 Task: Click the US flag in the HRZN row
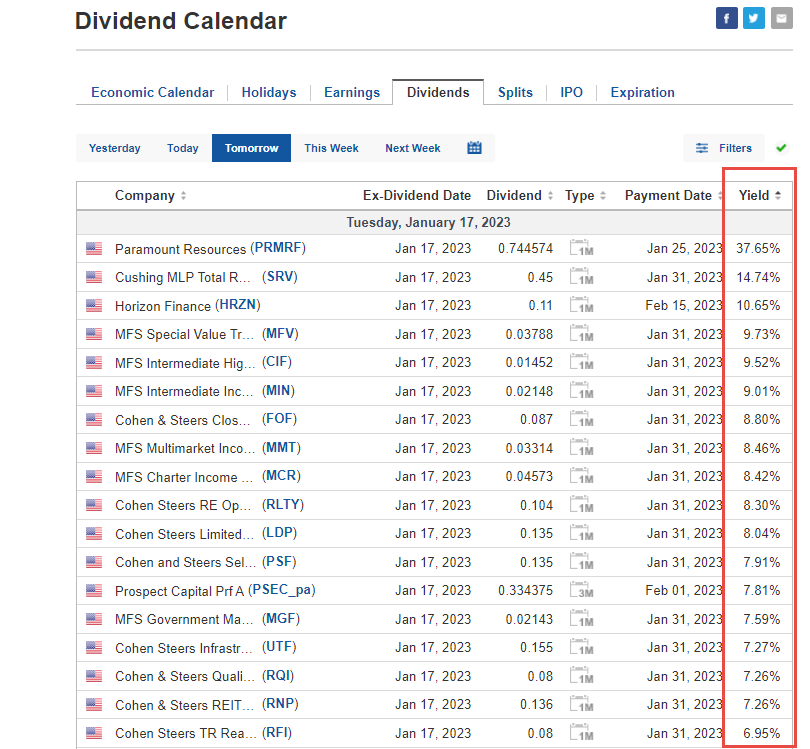coord(94,305)
